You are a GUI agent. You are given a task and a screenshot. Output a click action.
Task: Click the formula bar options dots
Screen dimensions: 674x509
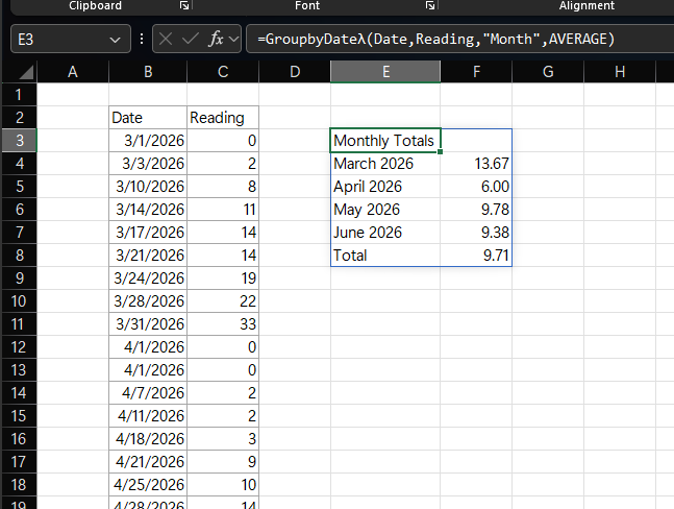(141, 39)
